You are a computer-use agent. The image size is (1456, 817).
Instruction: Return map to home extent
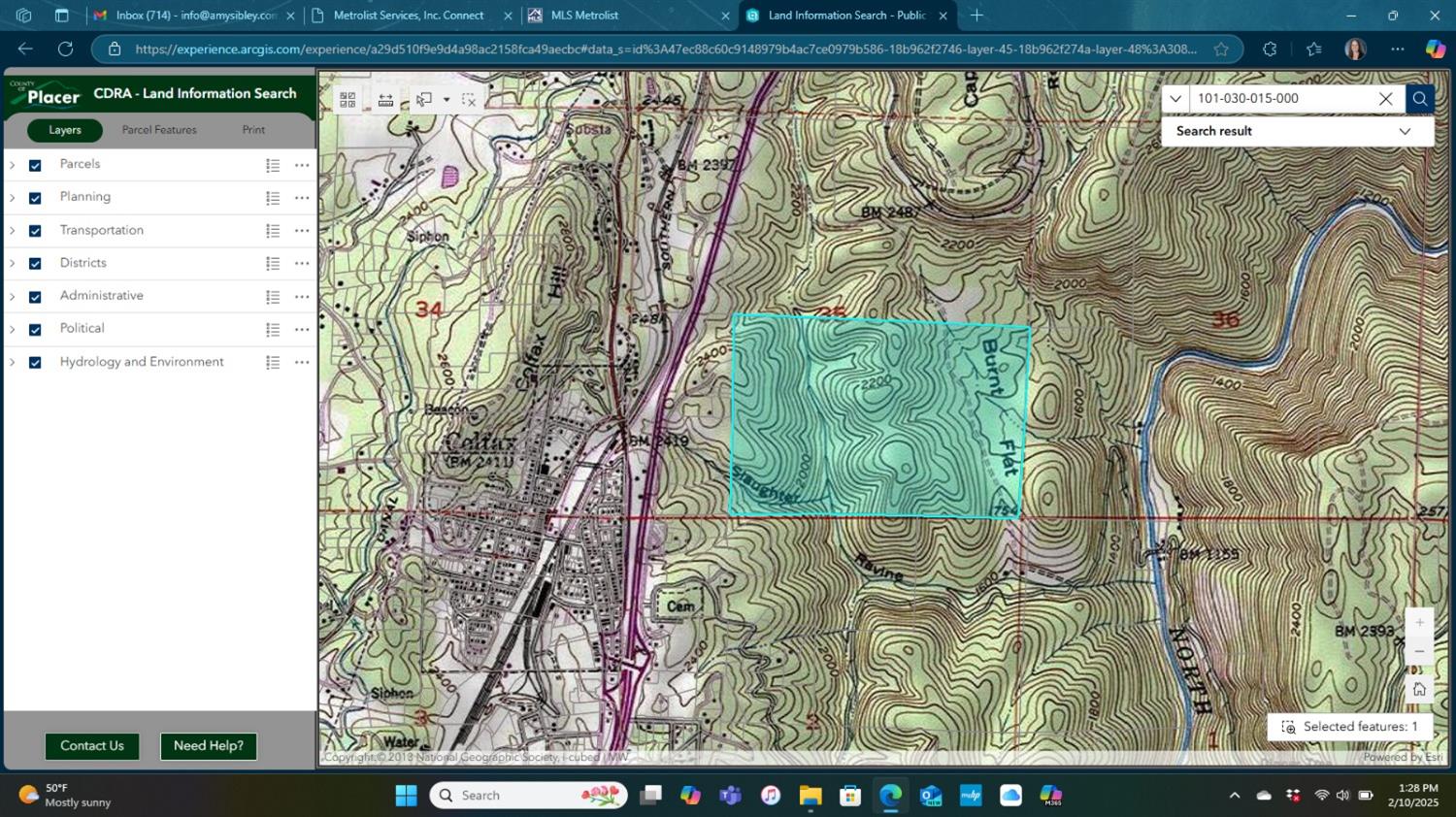pyautogui.click(x=1419, y=689)
